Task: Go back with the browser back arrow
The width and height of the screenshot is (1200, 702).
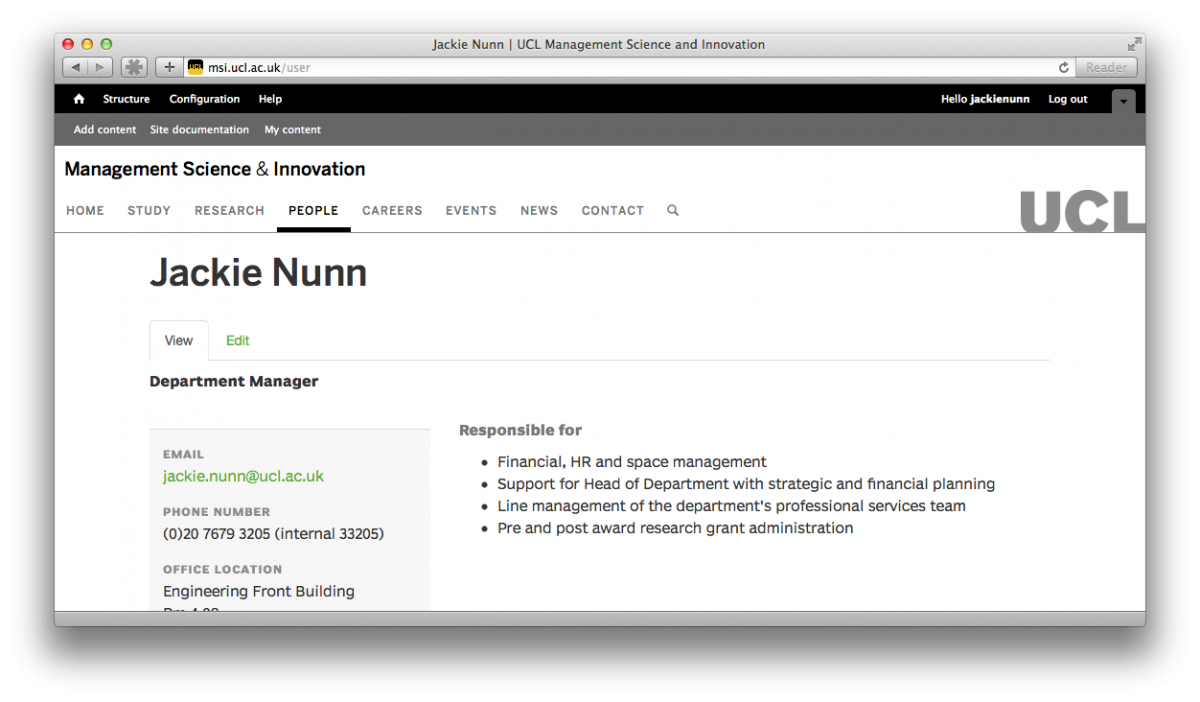Action: click(75, 68)
